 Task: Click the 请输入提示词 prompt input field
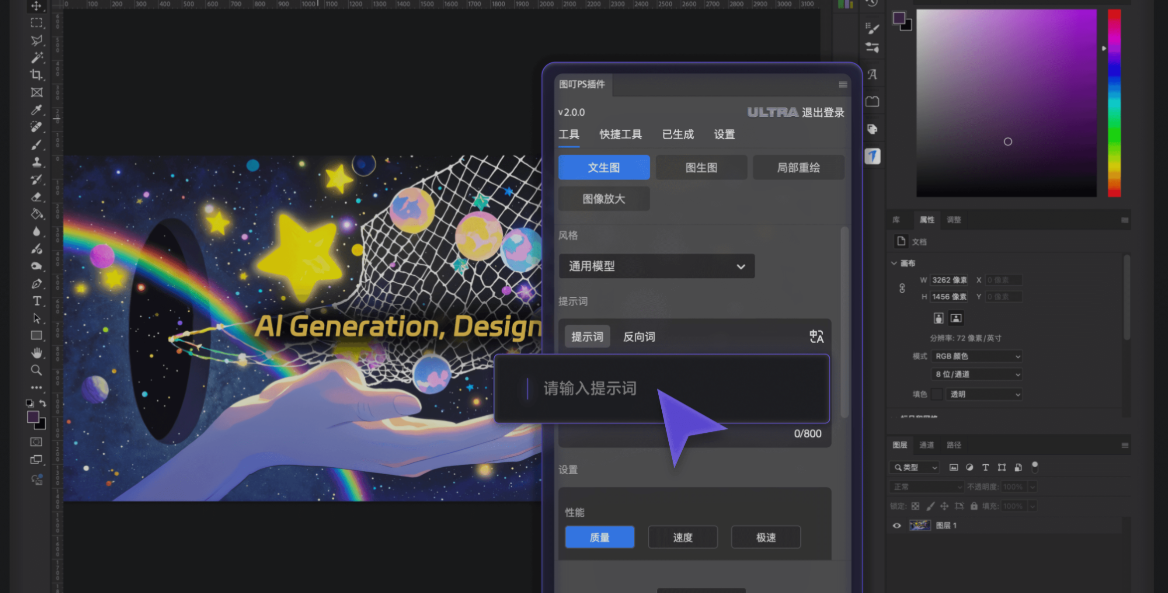point(662,388)
